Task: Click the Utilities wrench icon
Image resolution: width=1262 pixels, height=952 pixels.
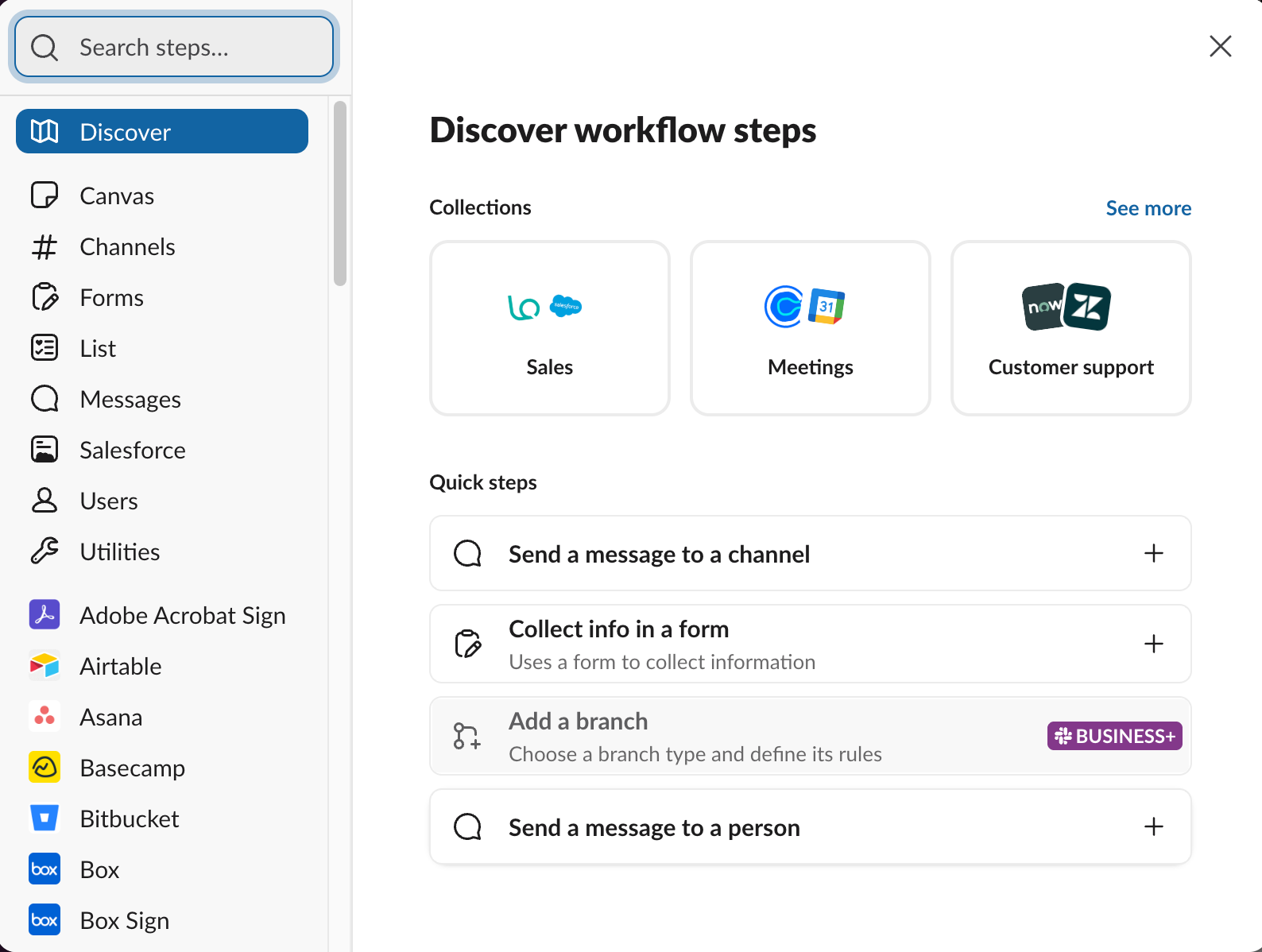Action: click(45, 551)
